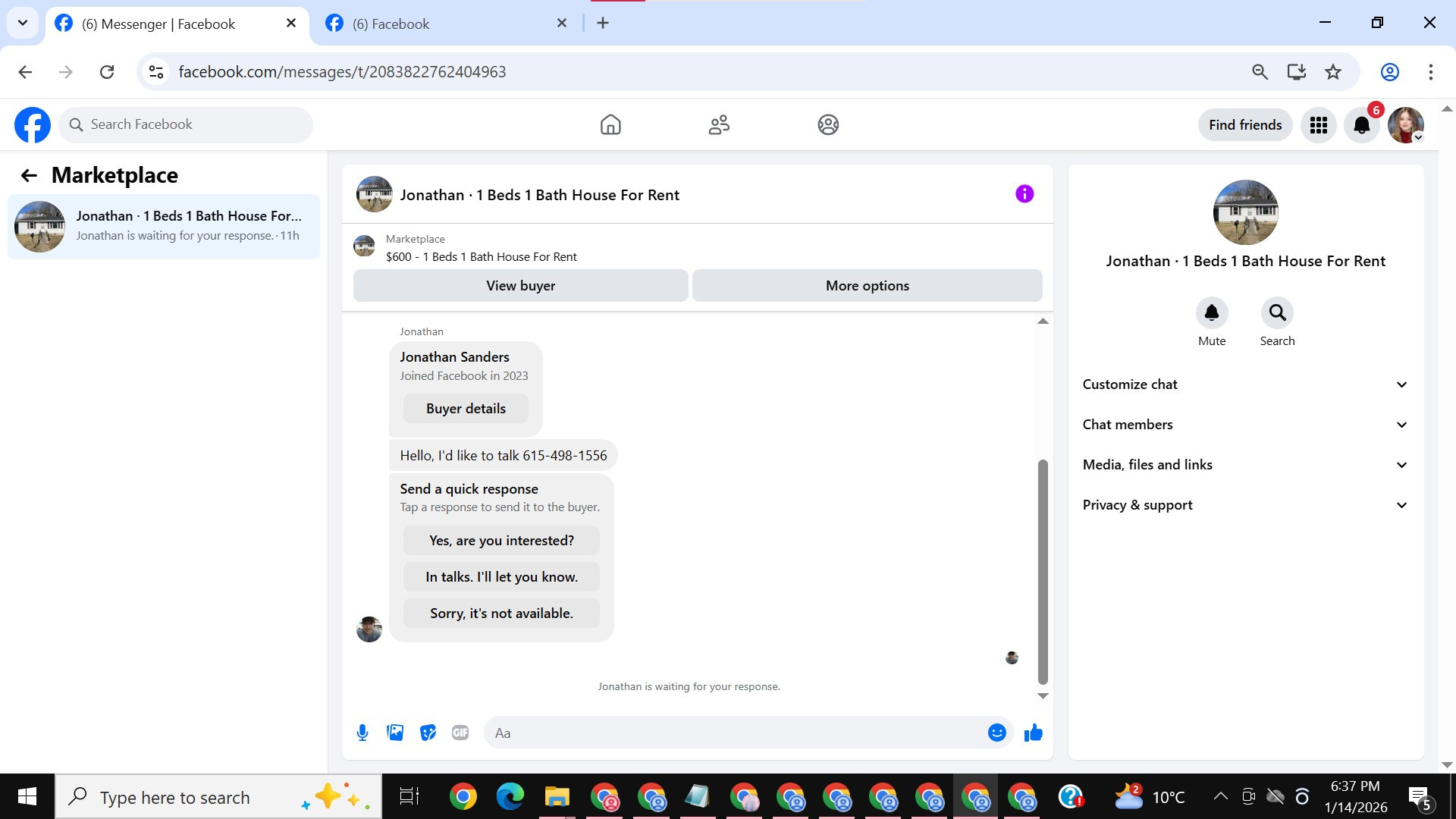Search in conversation magnifier icon

(x=1277, y=312)
